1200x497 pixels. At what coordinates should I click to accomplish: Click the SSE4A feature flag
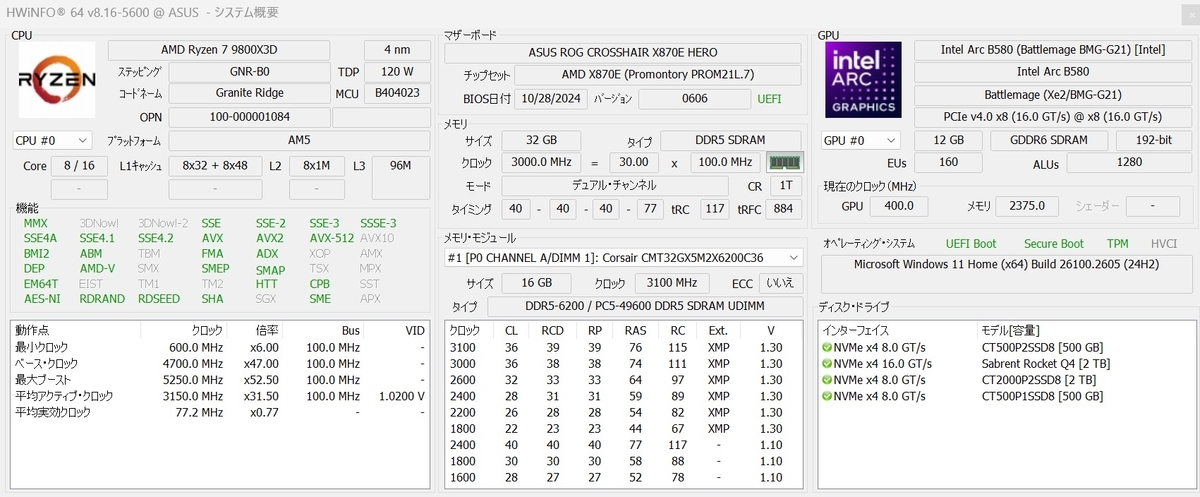tap(41, 238)
